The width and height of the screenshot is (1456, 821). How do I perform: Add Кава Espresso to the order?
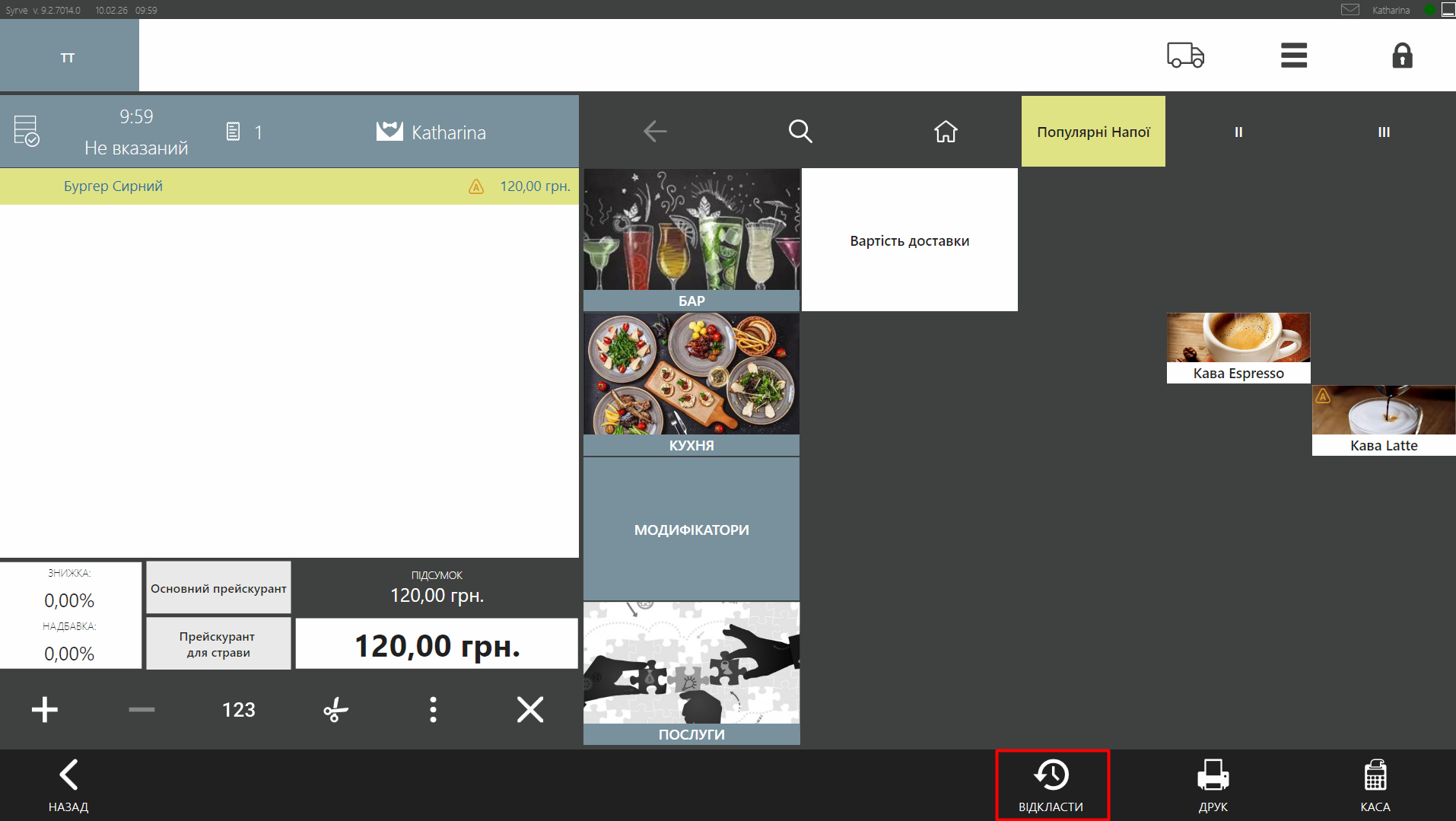(x=1238, y=348)
